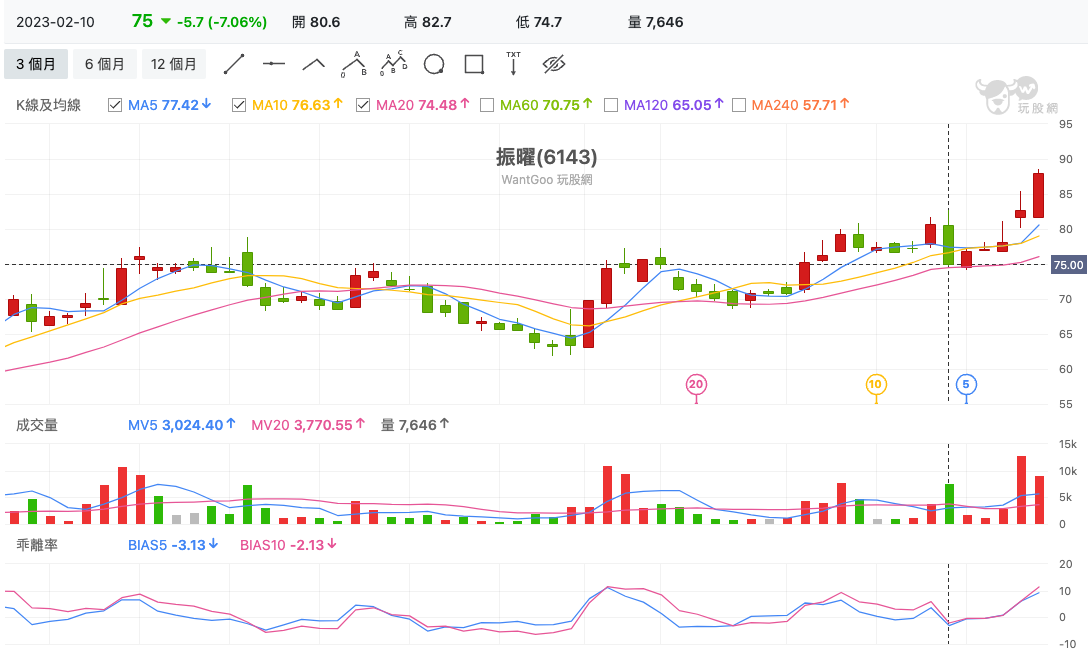Click the pink 20 marker on chart
1088x654 pixels.
[x=696, y=384]
